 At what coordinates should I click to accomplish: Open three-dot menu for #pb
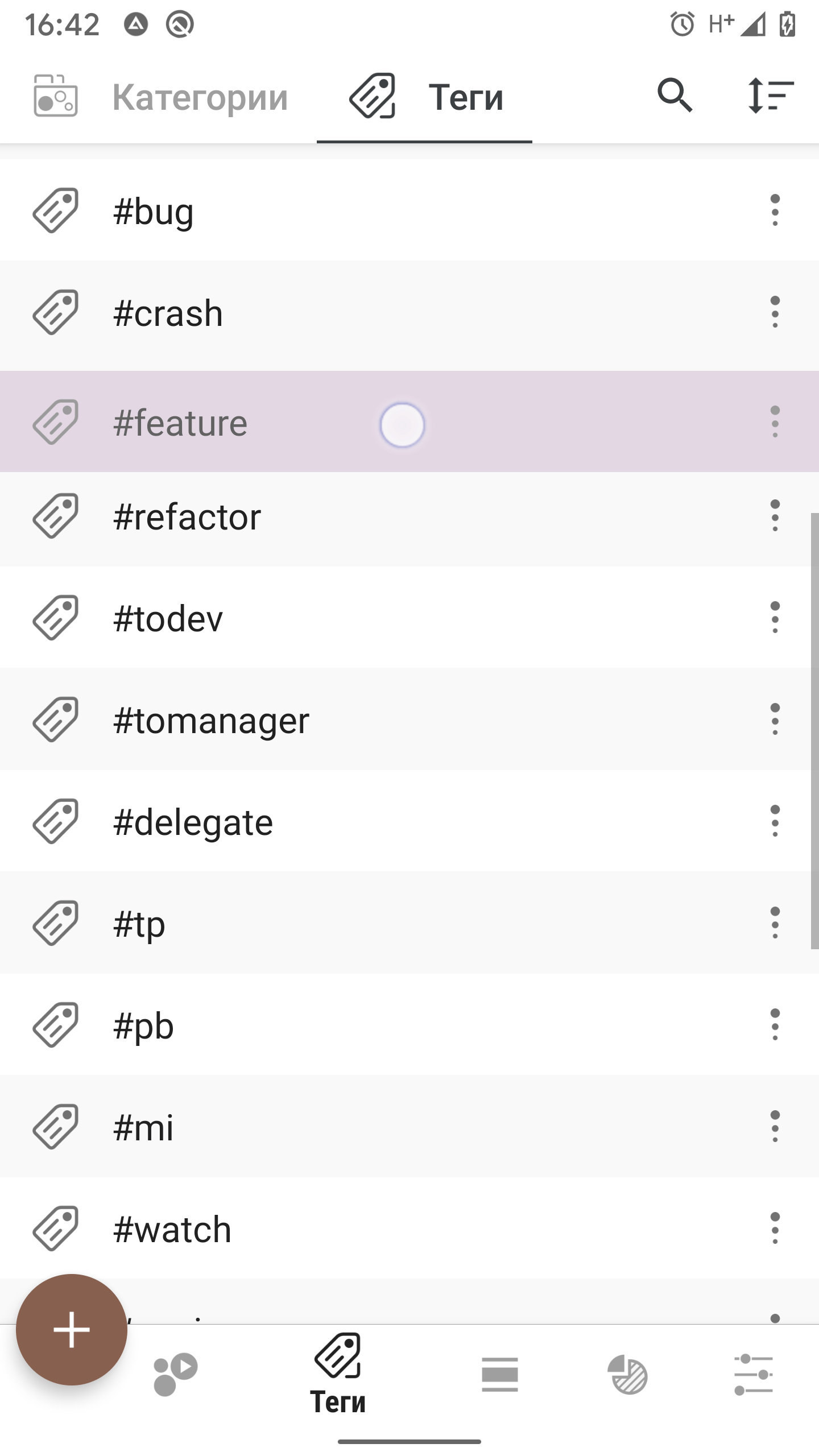pyautogui.click(x=775, y=1024)
